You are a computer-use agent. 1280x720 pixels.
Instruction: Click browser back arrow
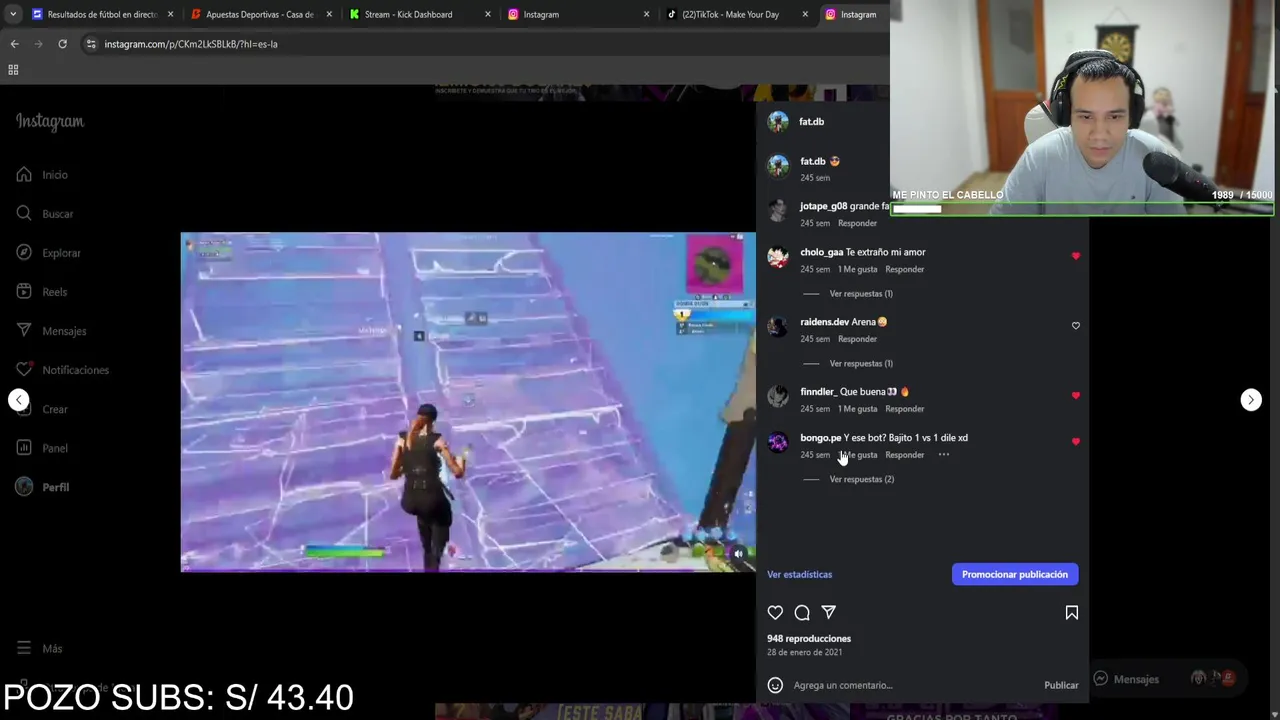(x=14, y=44)
